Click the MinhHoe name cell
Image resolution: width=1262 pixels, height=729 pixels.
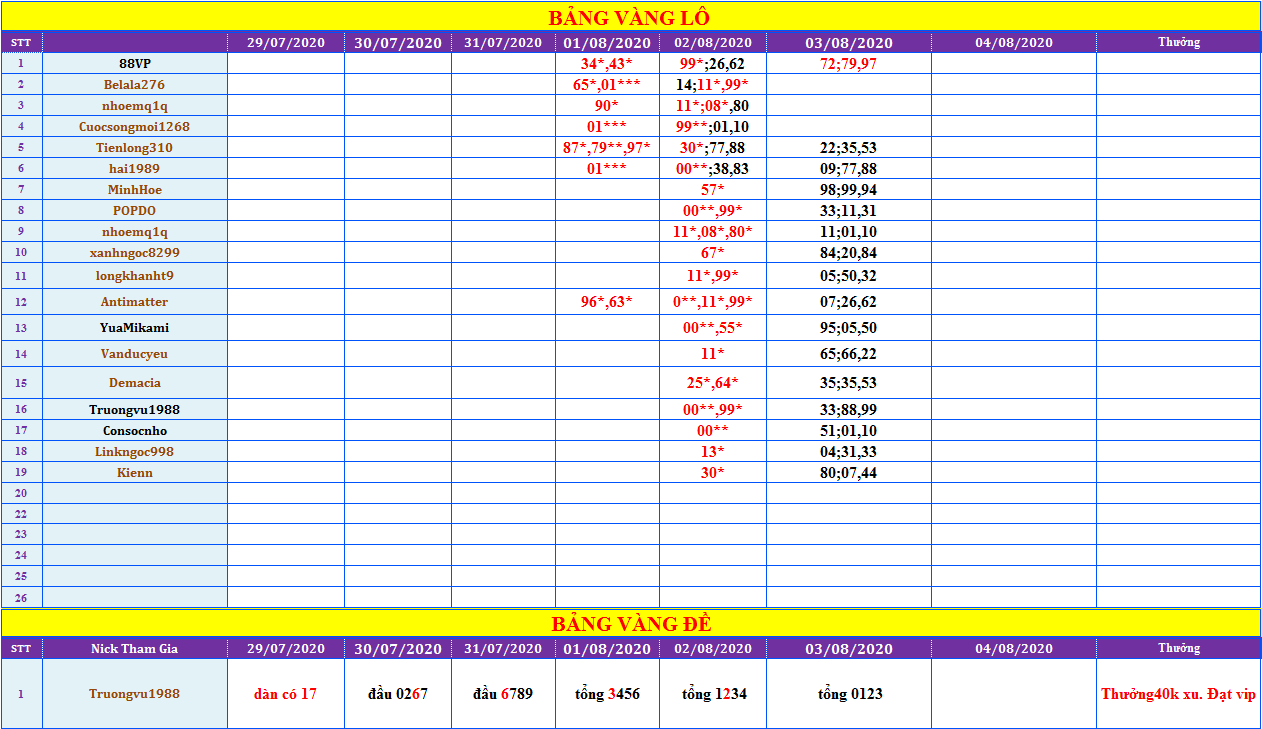coord(135,189)
